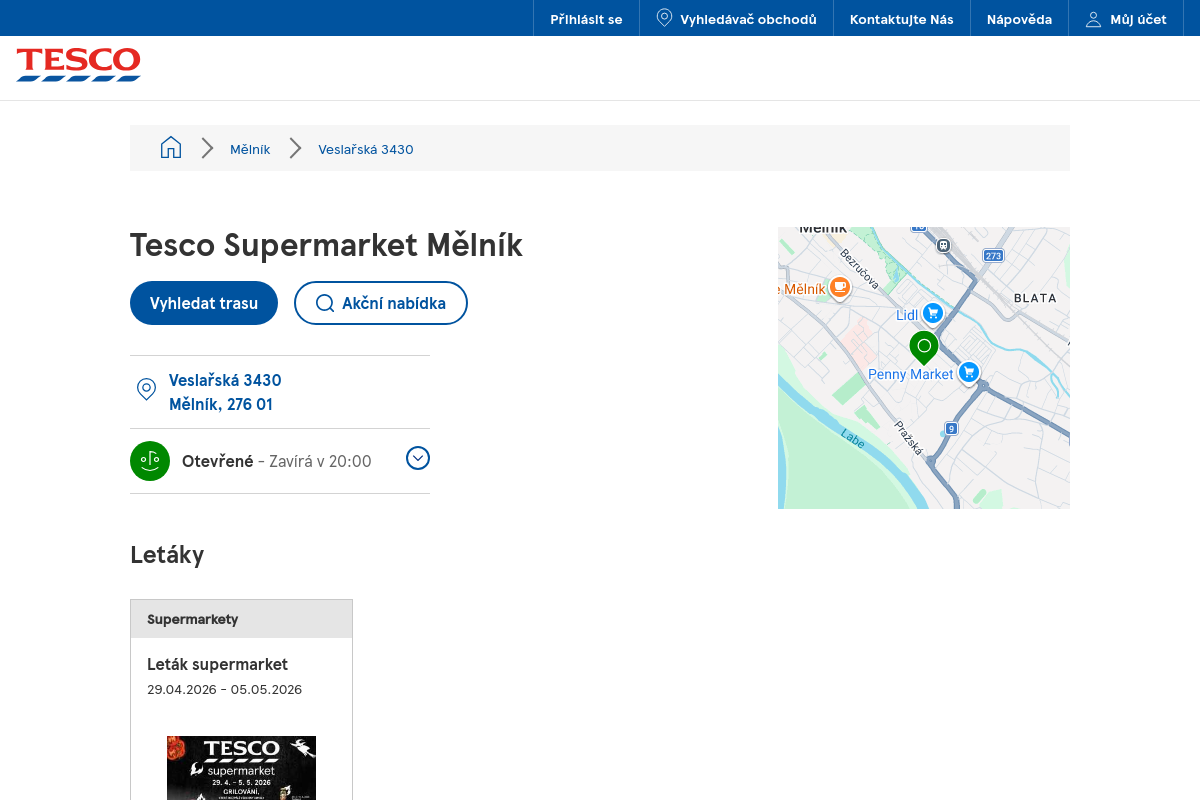Click the BLATA district label on map
The height and width of the screenshot is (800, 1200).
coord(1035,298)
